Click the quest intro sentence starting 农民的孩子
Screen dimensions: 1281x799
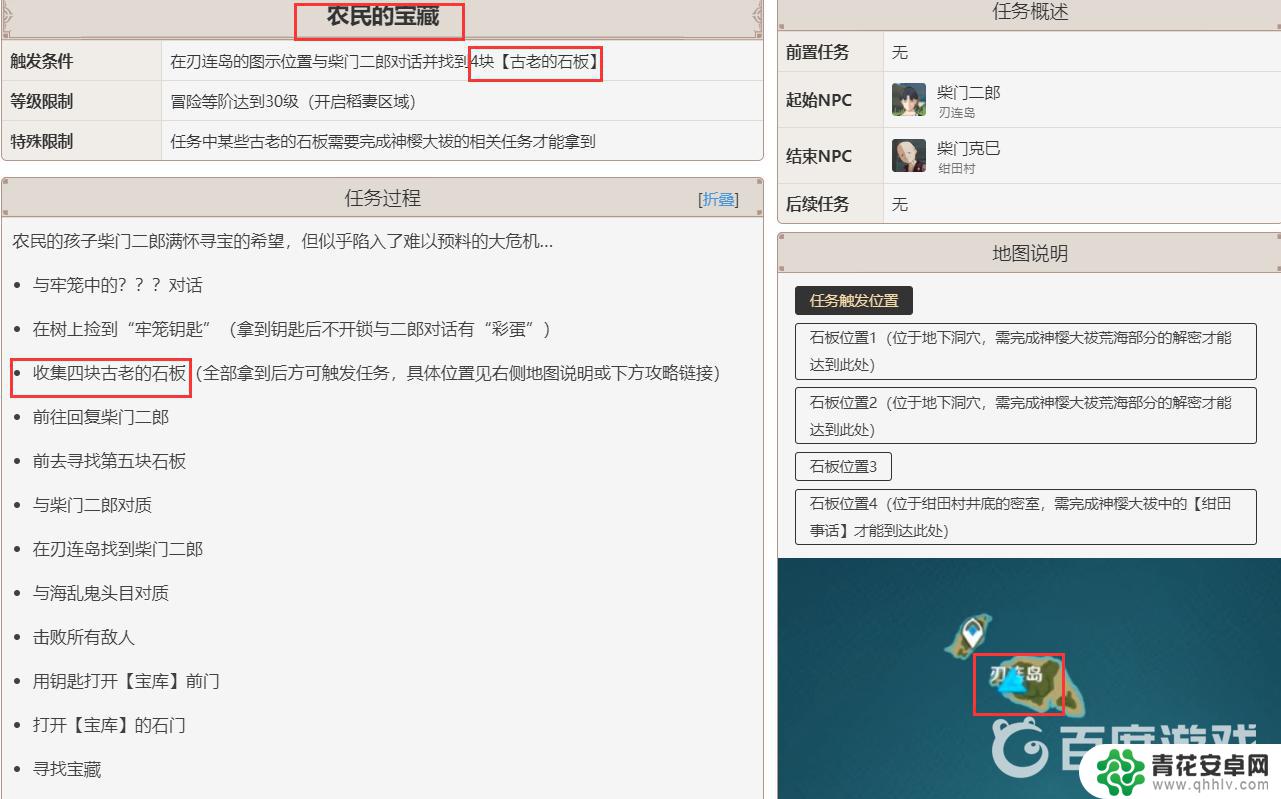(x=283, y=242)
